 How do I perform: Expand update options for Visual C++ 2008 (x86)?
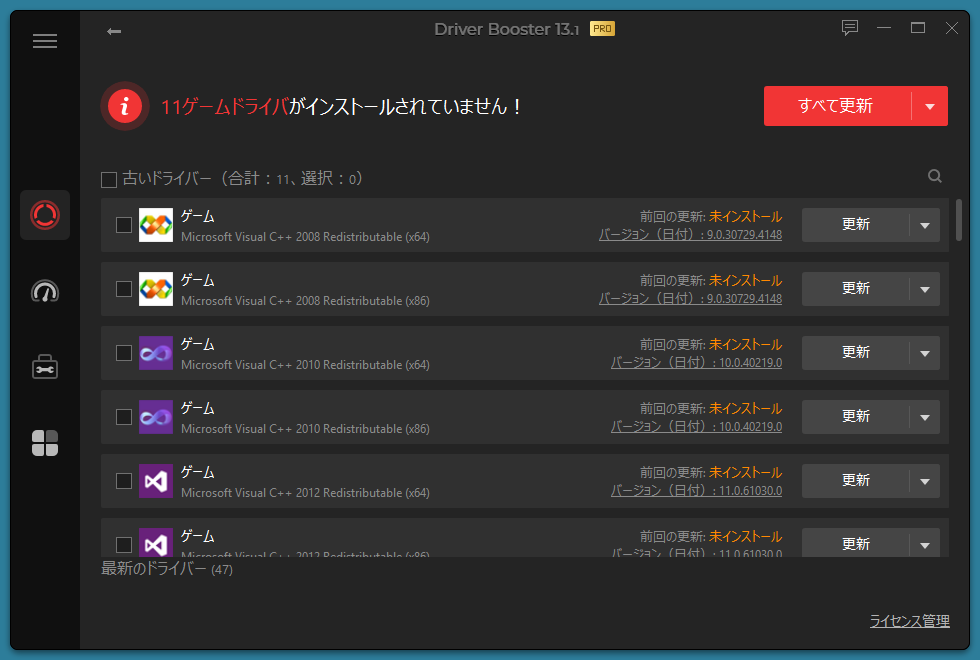(924, 289)
